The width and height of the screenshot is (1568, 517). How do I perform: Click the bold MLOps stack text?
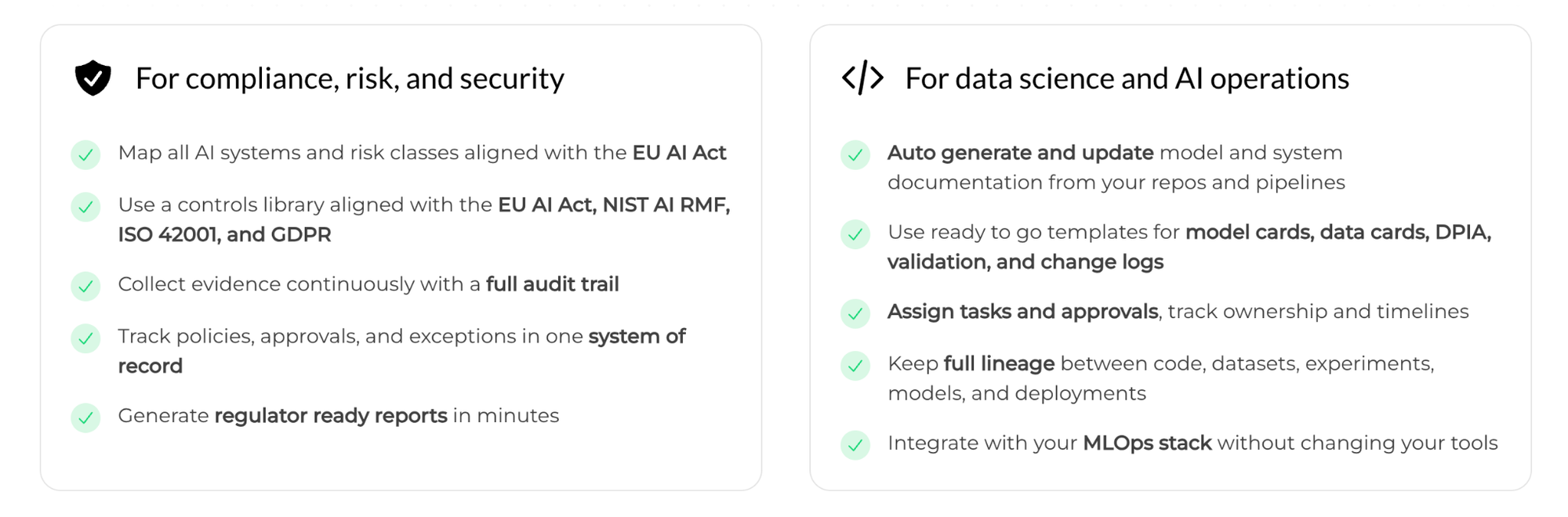tap(1147, 443)
